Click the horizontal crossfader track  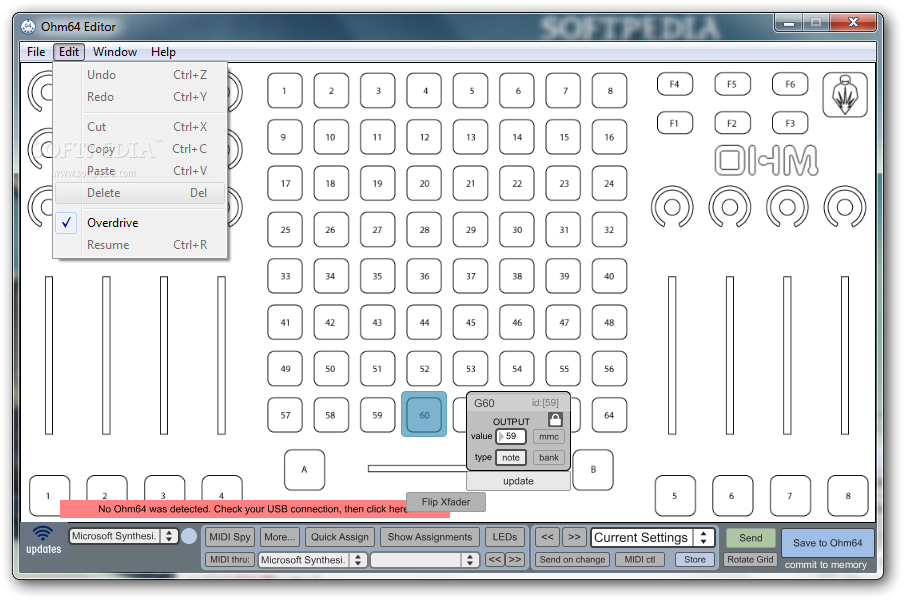click(417, 469)
